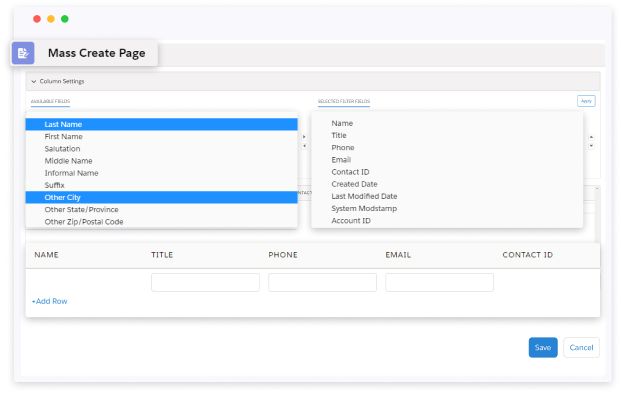Select the Selected Filter Fields tab label

[x=344, y=101]
